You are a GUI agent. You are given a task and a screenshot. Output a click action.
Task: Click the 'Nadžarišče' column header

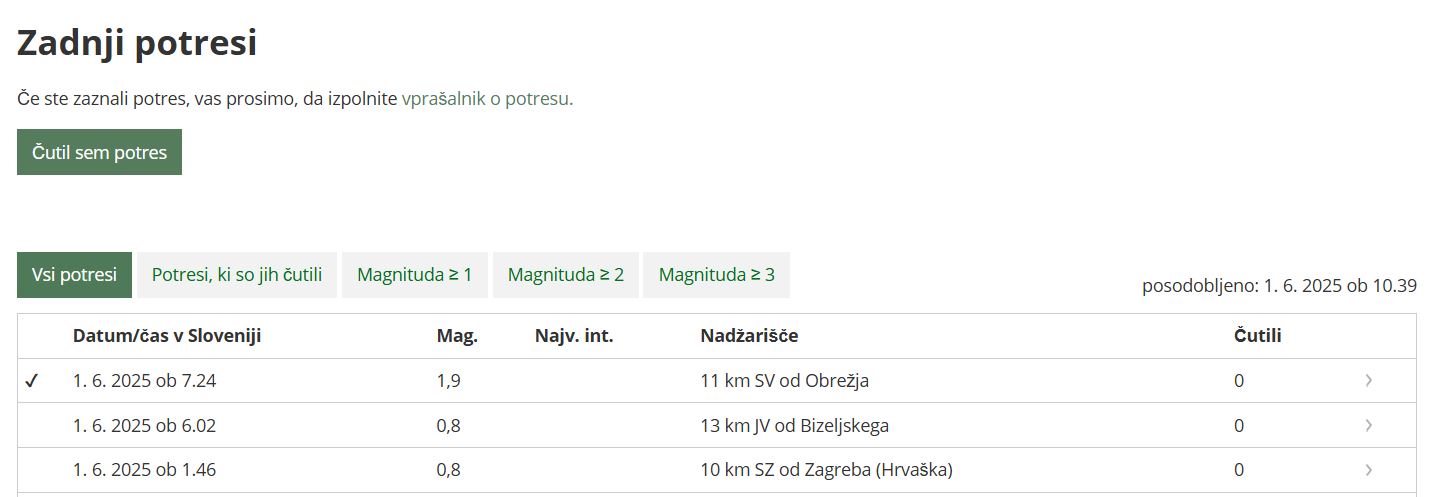point(749,336)
